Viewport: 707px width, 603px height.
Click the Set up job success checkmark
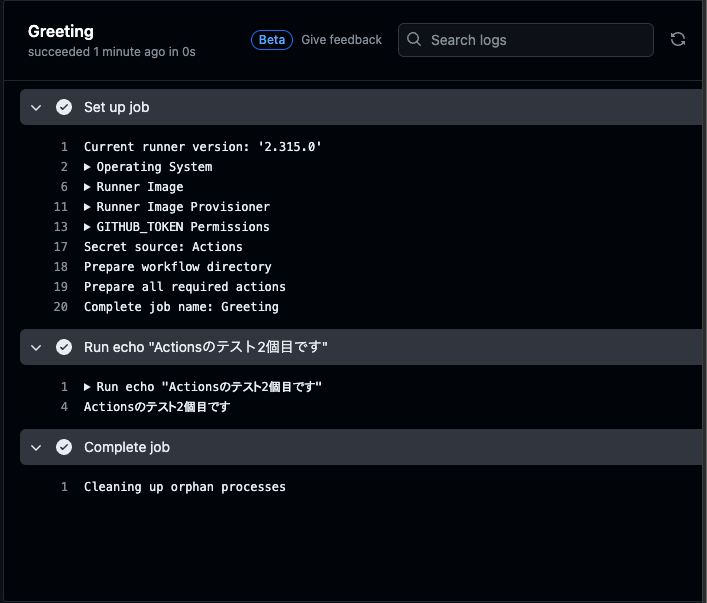(64, 107)
